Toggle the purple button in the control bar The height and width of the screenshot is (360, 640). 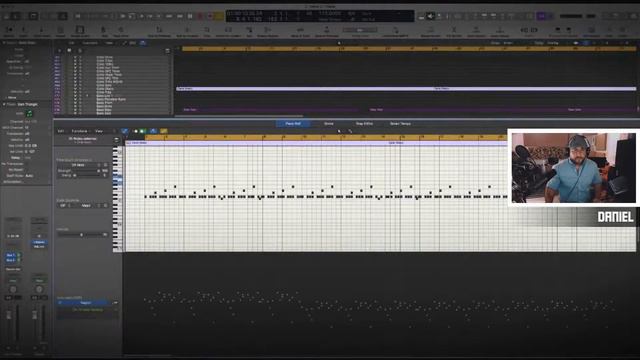[x=541, y=16]
